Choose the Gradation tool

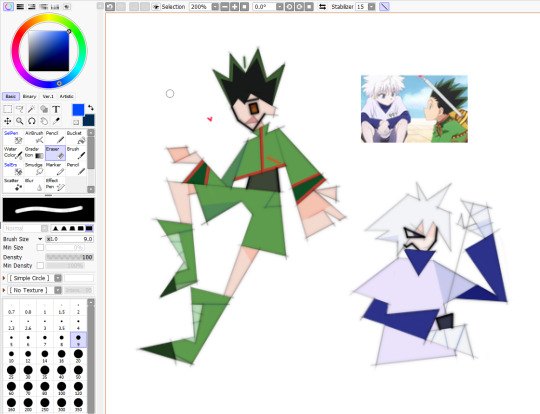click(x=34, y=153)
